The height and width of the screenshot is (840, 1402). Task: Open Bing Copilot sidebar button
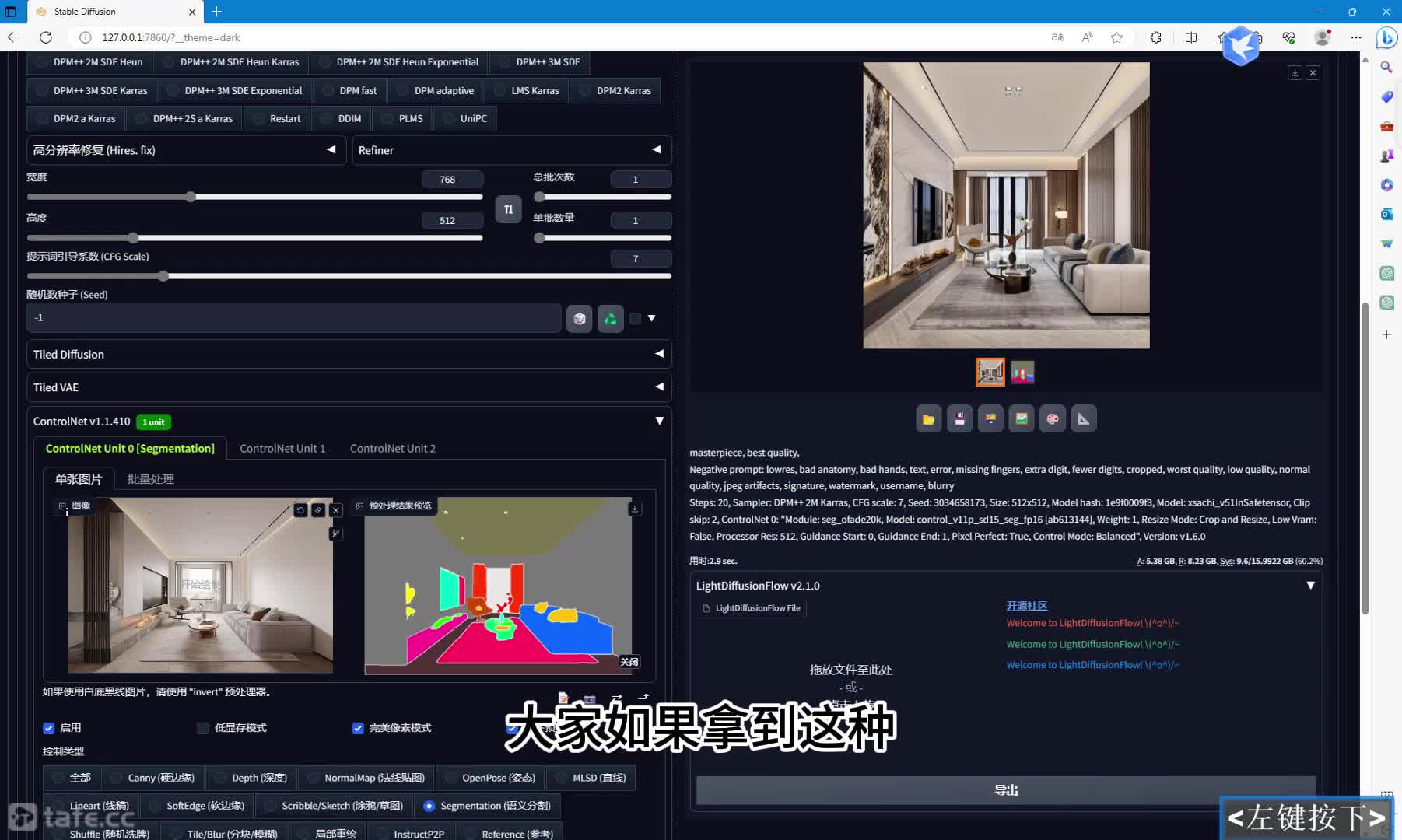tap(1386, 37)
